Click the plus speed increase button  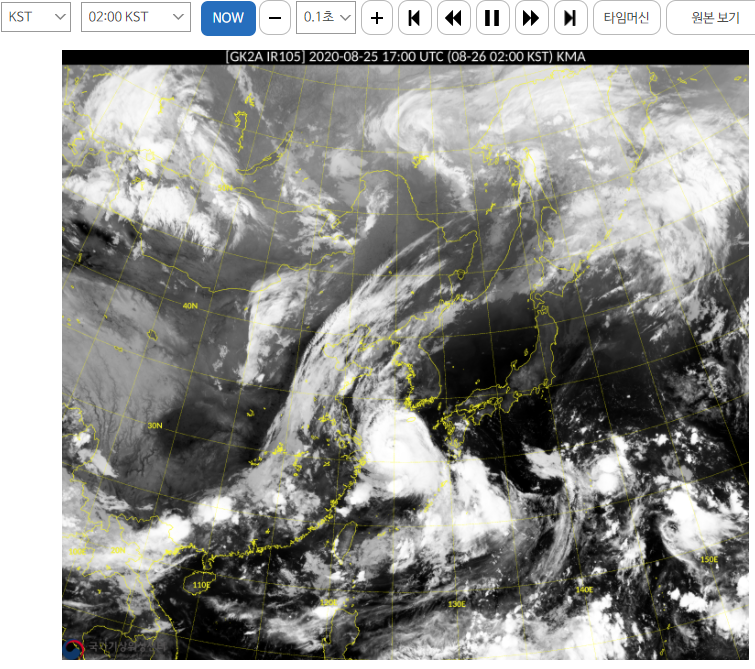pos(376,18)
